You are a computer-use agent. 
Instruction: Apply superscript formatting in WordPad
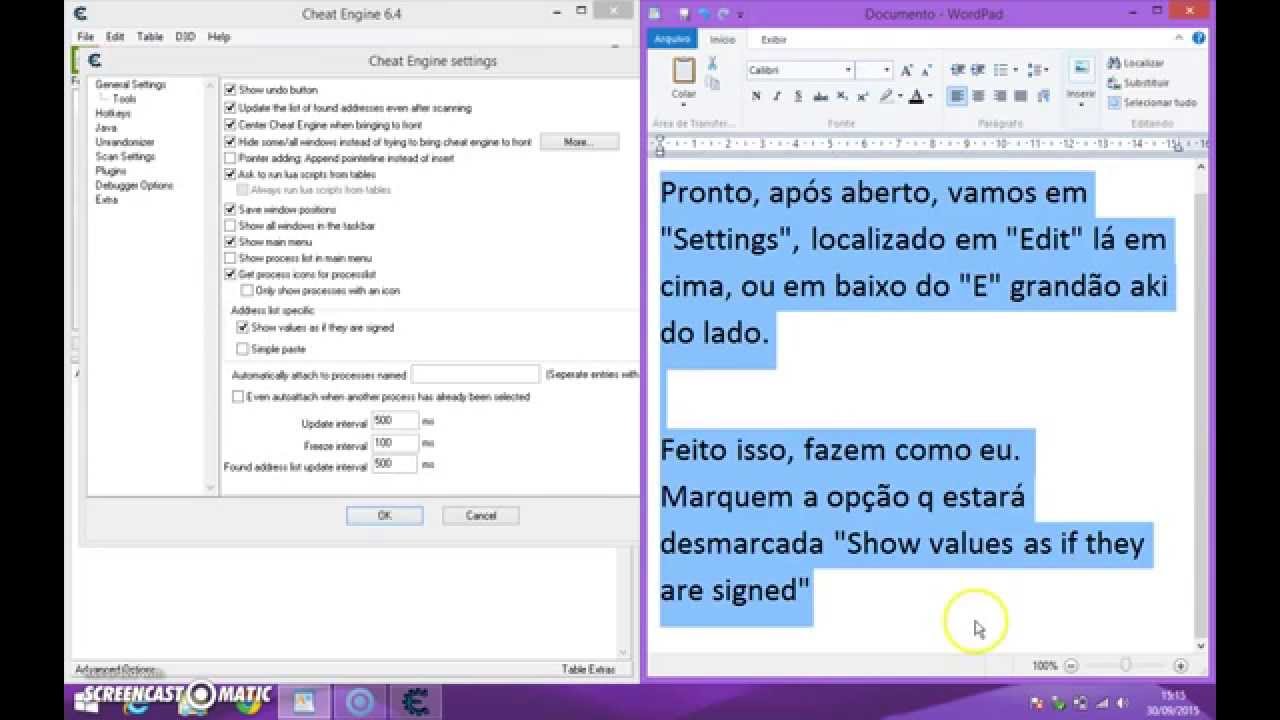863,96
